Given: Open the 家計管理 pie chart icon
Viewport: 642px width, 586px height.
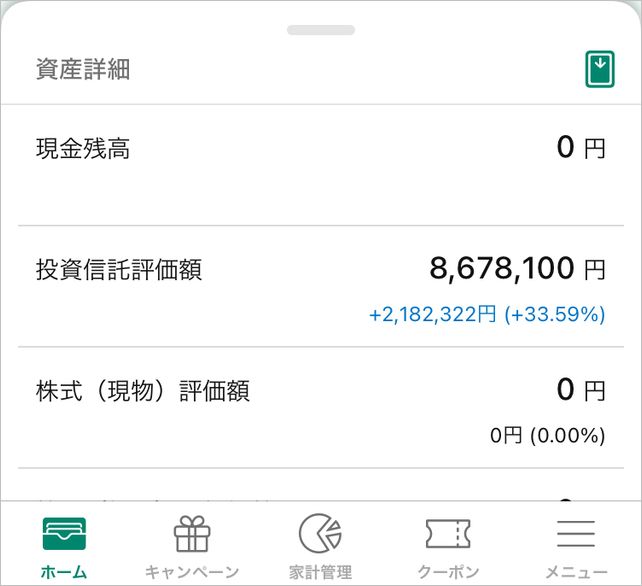Looking at the screenshot, I should 320,534.
